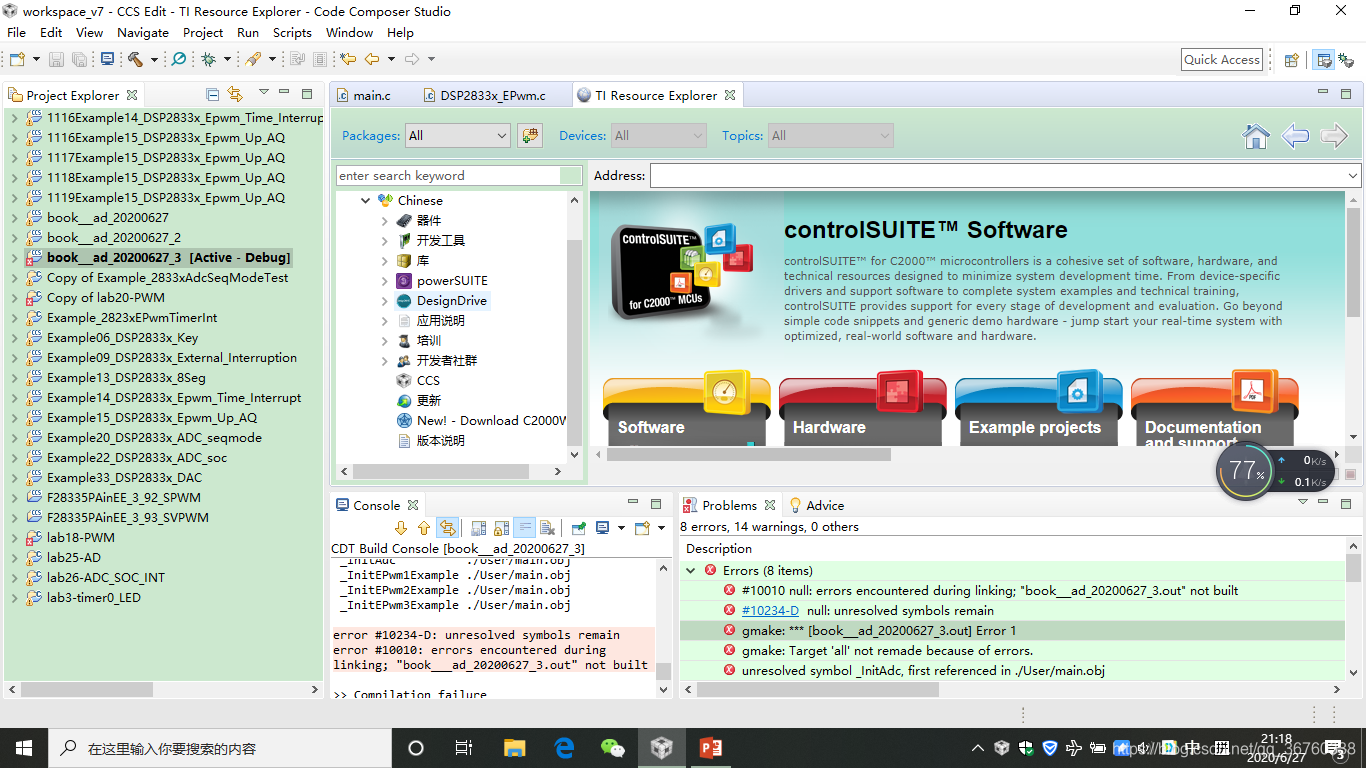Click the package manager icon beside Packages

(x=530, y=135)
